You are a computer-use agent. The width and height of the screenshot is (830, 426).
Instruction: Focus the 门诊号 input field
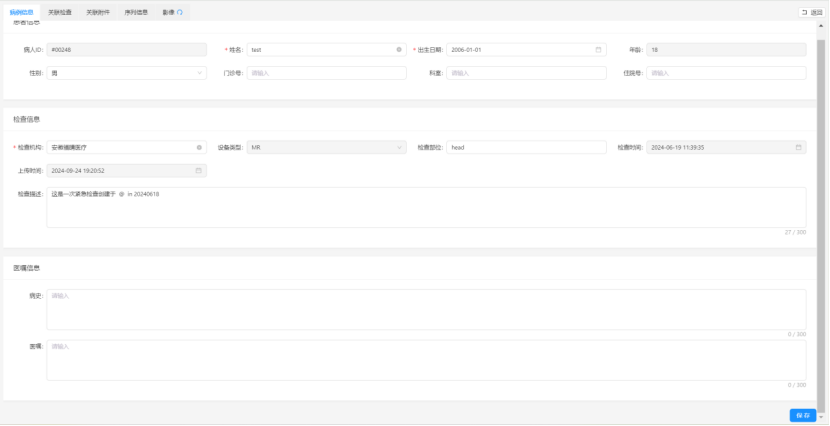(x=326, y=73)
